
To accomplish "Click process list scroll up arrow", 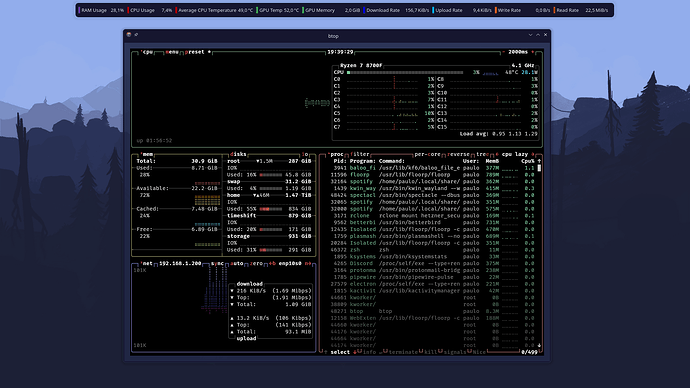I will 539,161.
